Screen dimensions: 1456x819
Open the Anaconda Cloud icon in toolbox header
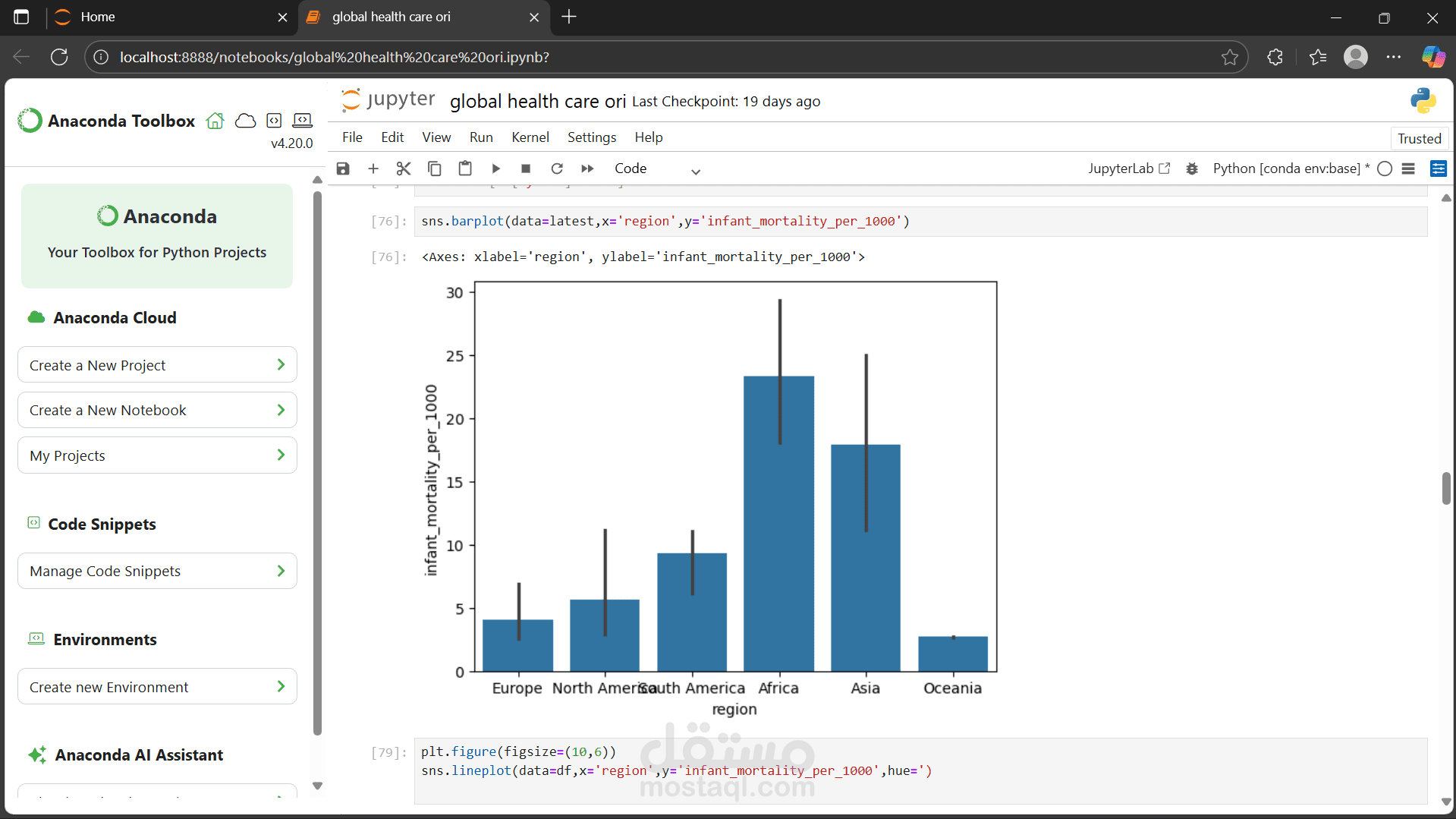point(245,121)
